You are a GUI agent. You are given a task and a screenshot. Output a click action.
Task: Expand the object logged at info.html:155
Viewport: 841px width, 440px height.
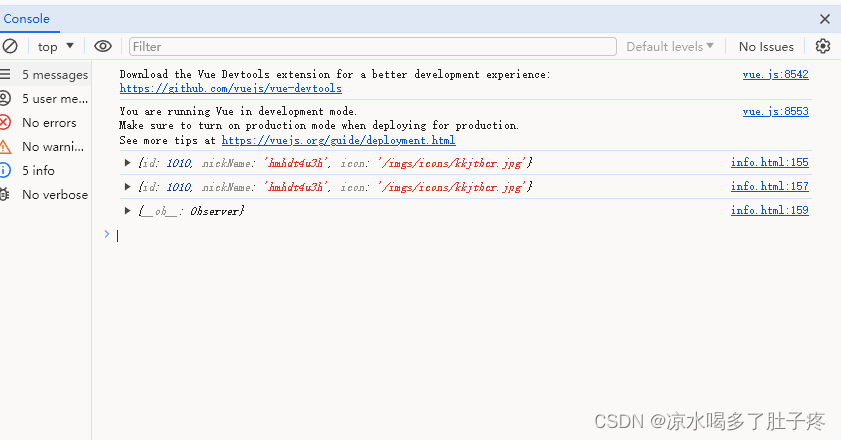click(x=128, y=163)
